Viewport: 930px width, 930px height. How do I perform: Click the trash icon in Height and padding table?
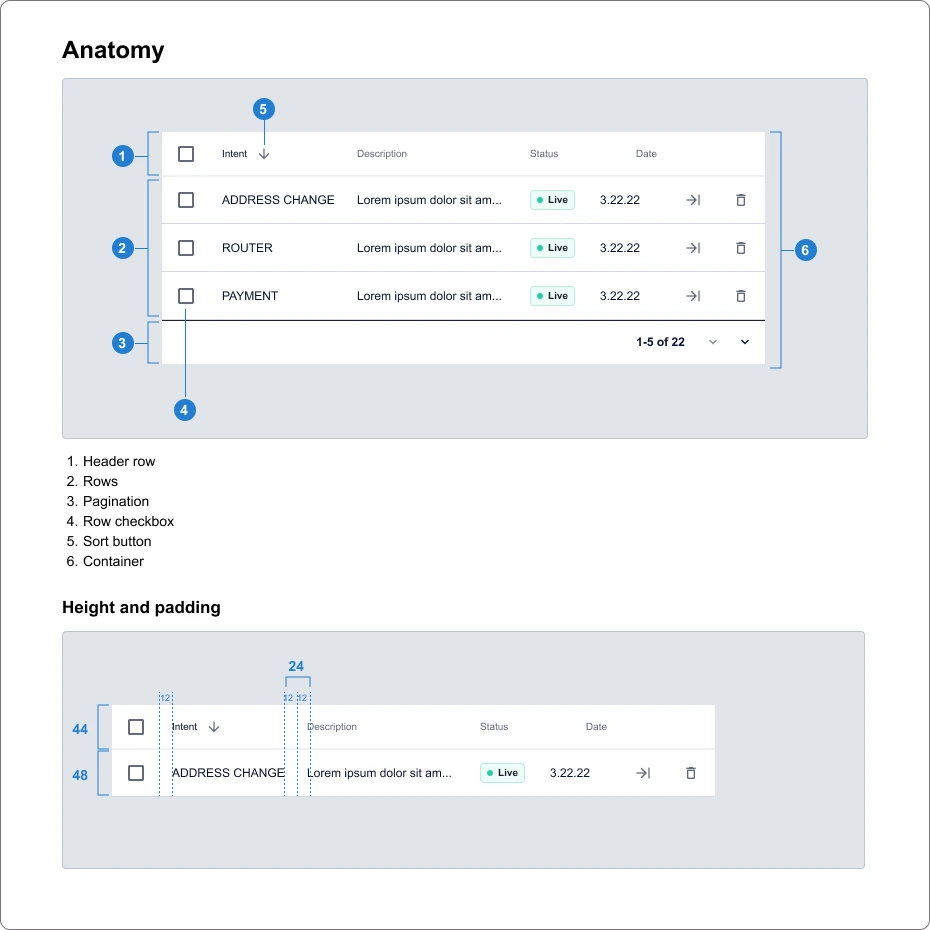[x=691, y=773]
